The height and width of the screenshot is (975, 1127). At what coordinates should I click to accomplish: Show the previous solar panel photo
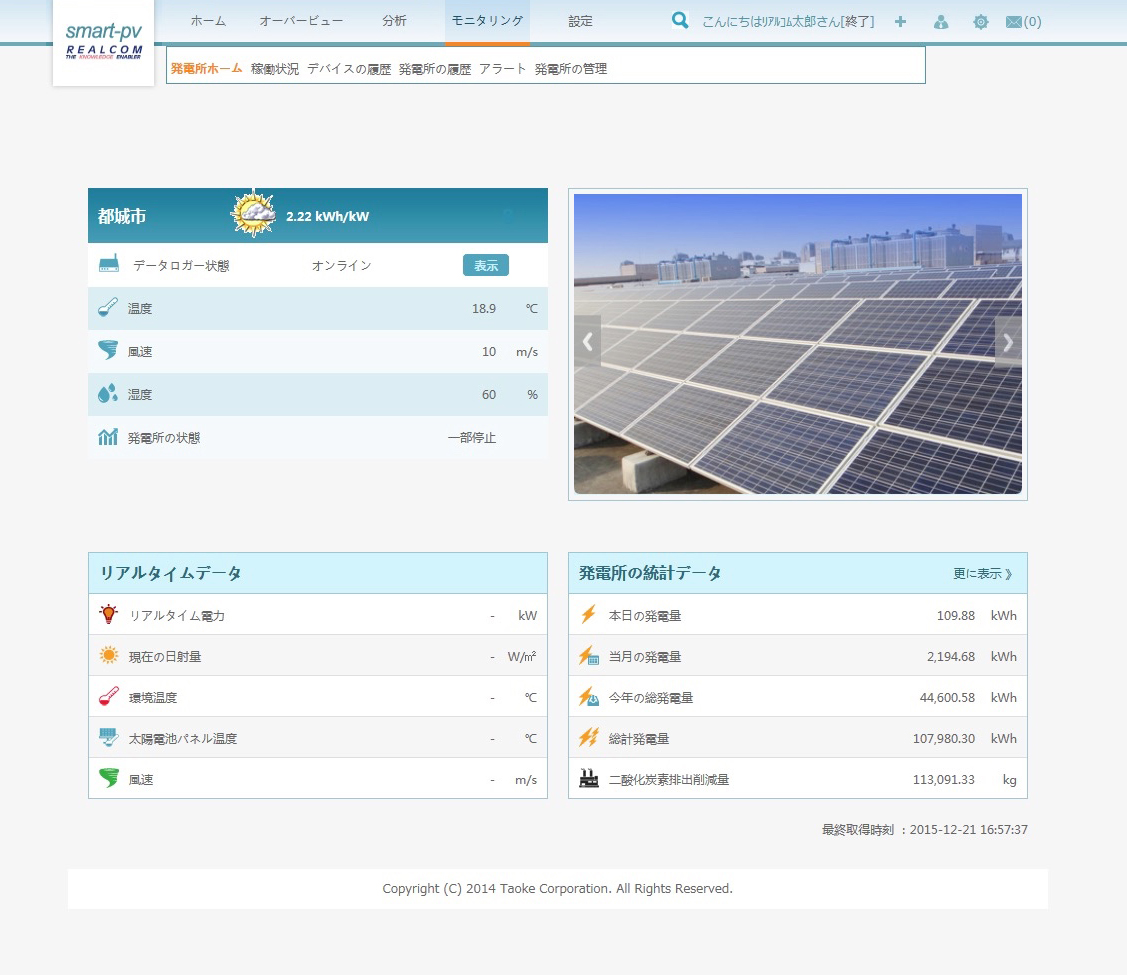pyautogui.click(x=587, y=342)
